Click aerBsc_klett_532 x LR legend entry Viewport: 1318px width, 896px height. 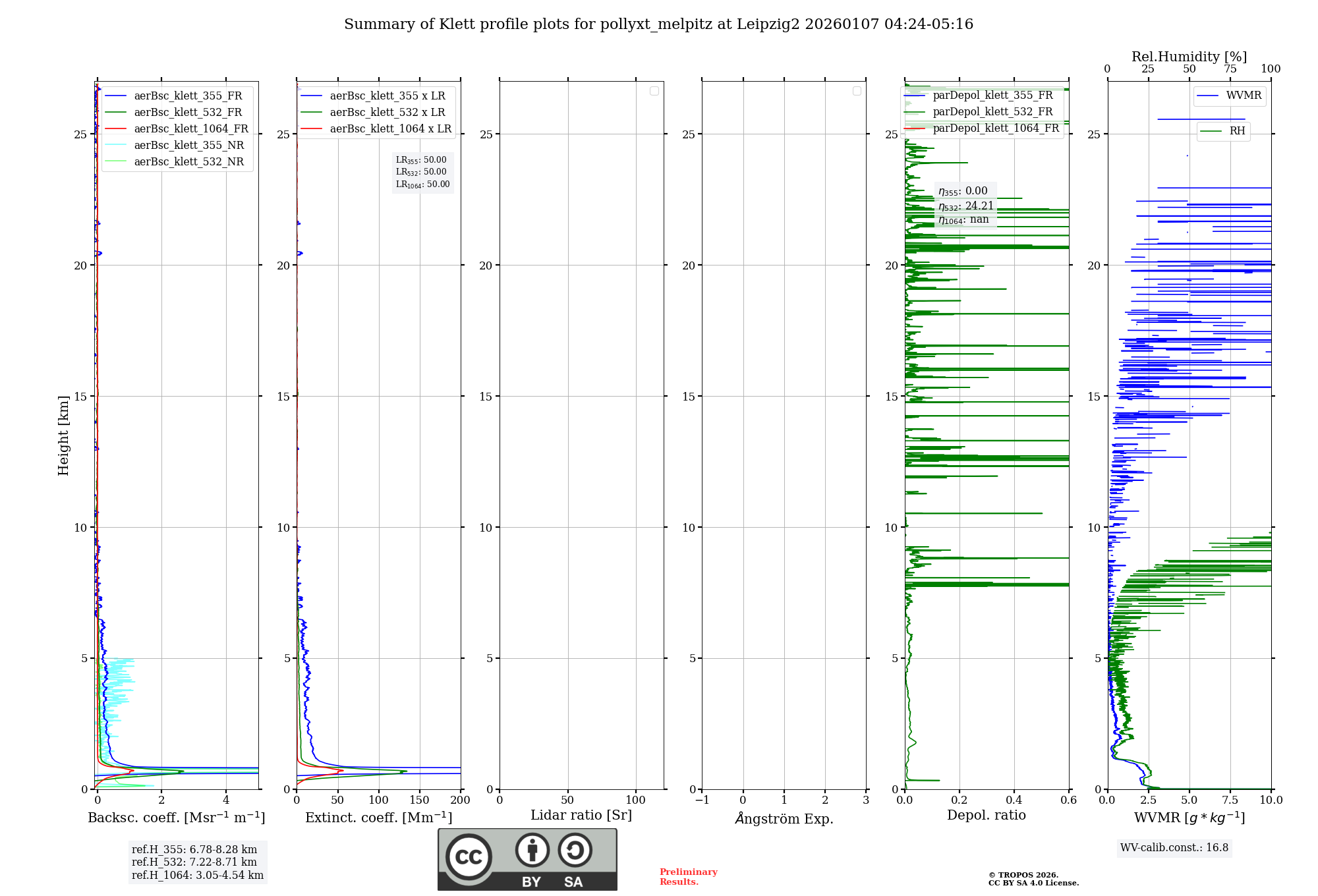click(x=387, y=113)
